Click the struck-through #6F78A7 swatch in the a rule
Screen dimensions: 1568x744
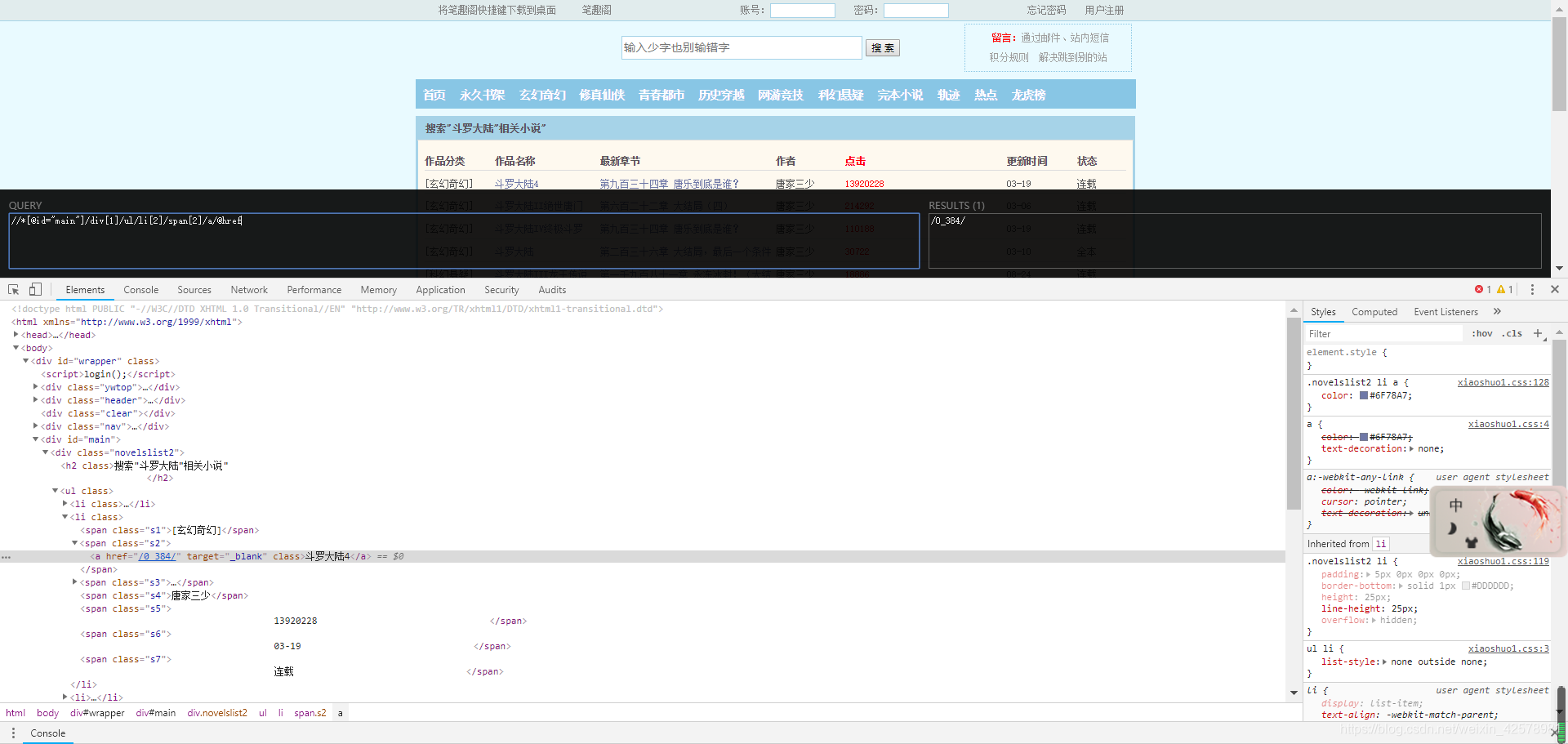coord(1364,437)
